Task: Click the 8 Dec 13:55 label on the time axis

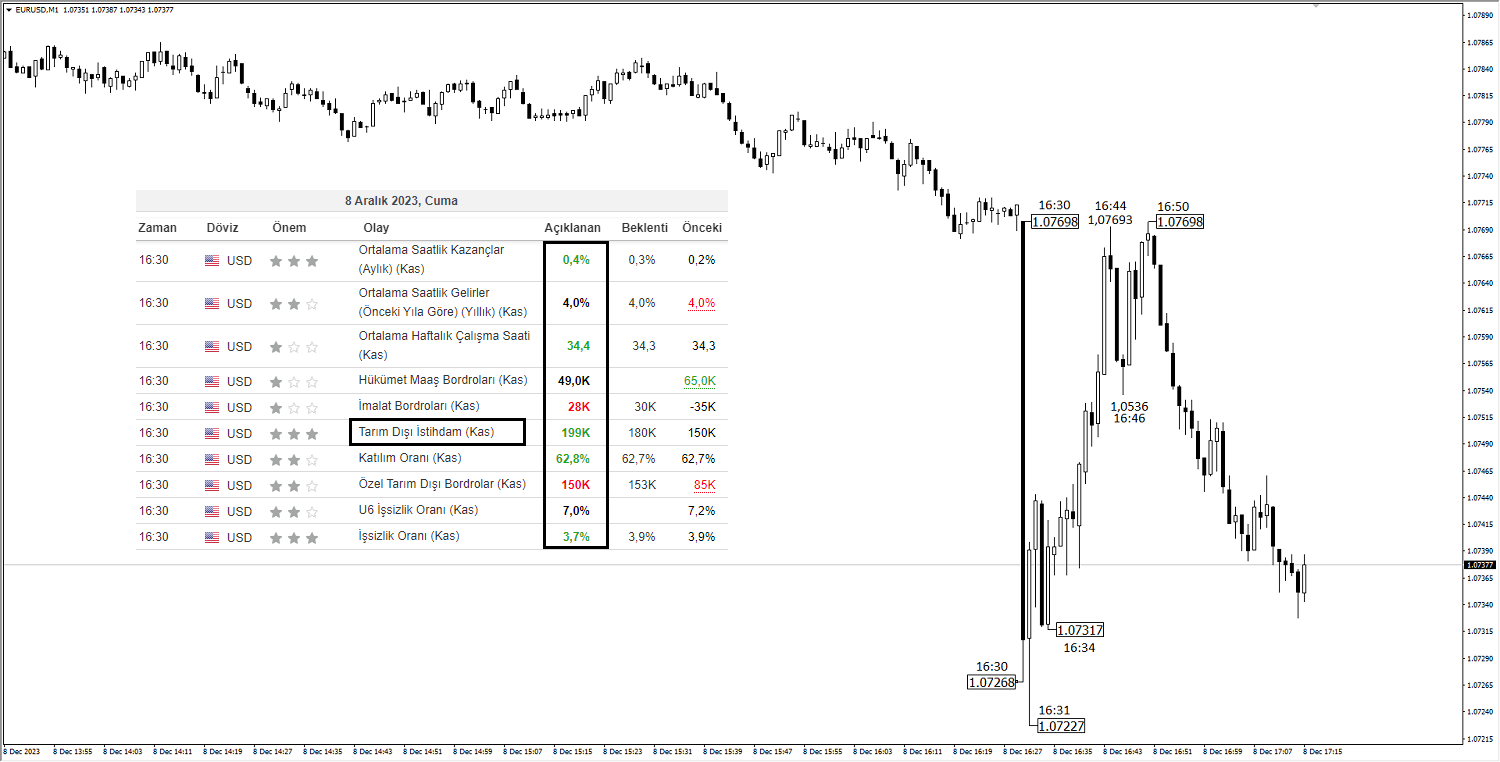Action: (75, 751)
